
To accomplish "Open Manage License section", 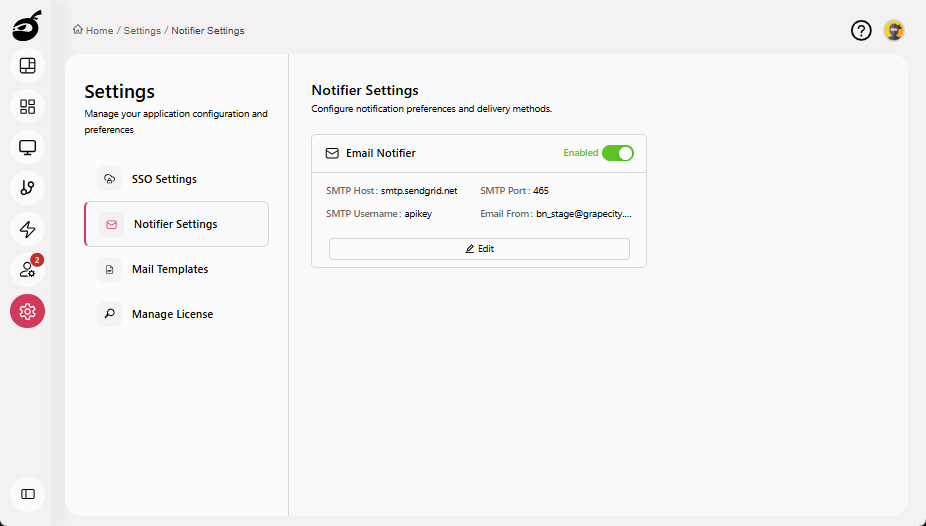I will [x=177, y=314].
